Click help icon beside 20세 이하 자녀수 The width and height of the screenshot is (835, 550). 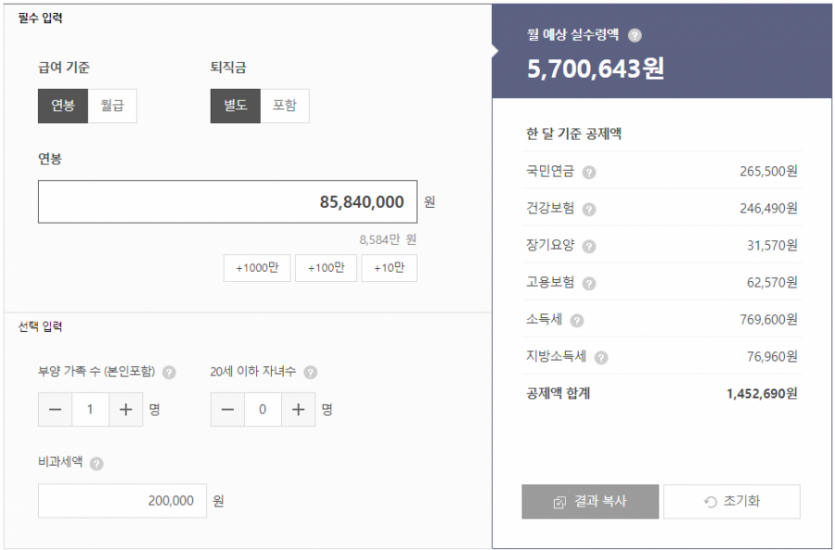310,373
